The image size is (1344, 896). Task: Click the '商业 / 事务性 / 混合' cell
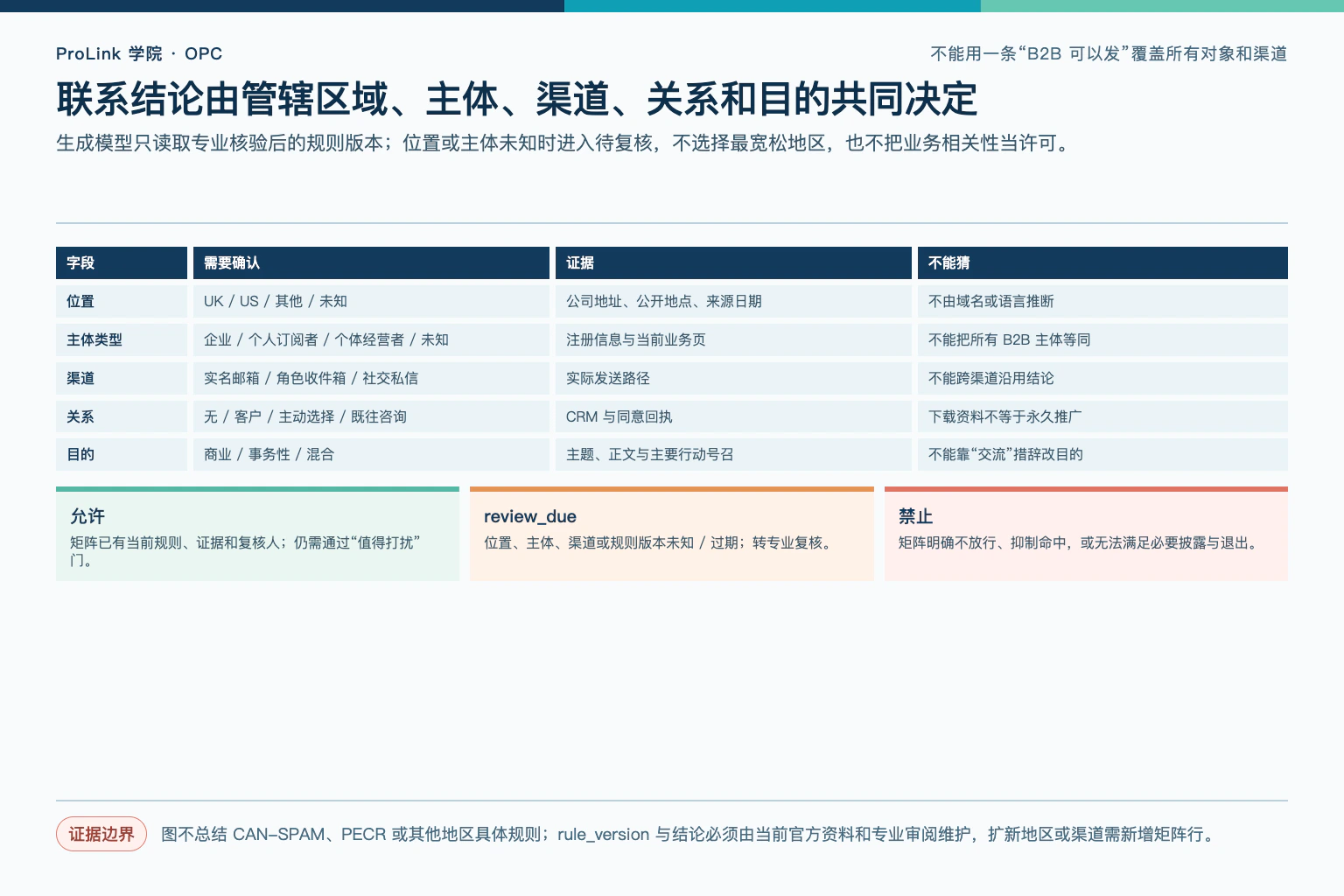point(371,454)
